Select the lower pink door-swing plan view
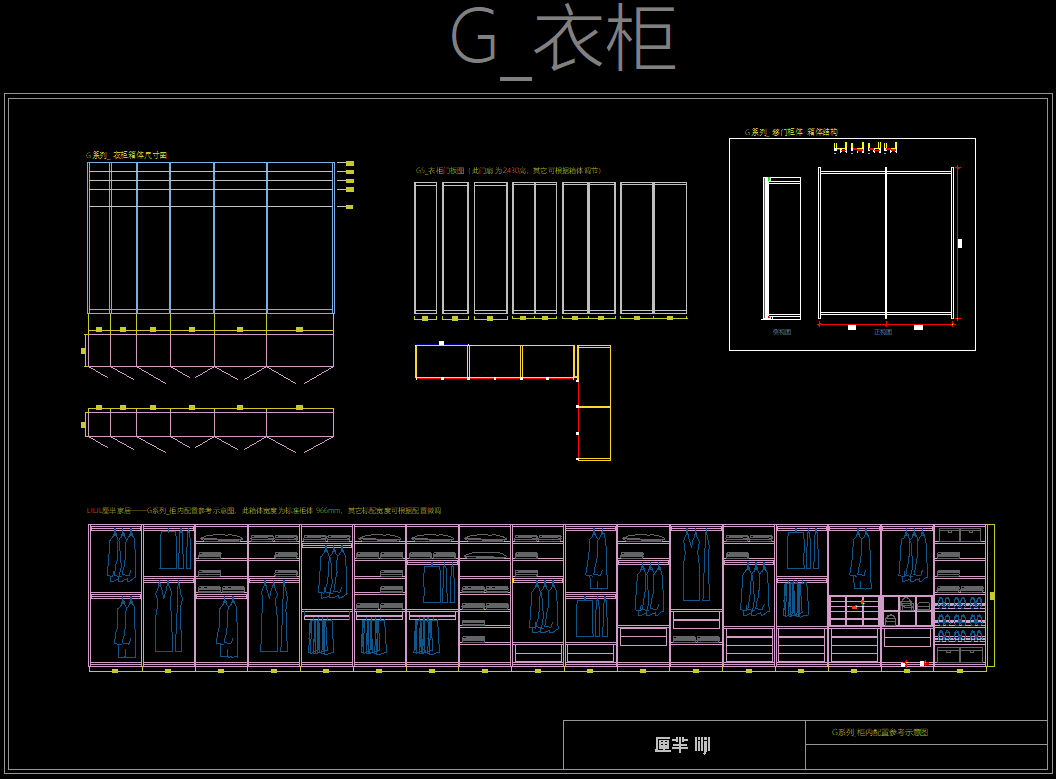1056x779 pixels. 210,424
